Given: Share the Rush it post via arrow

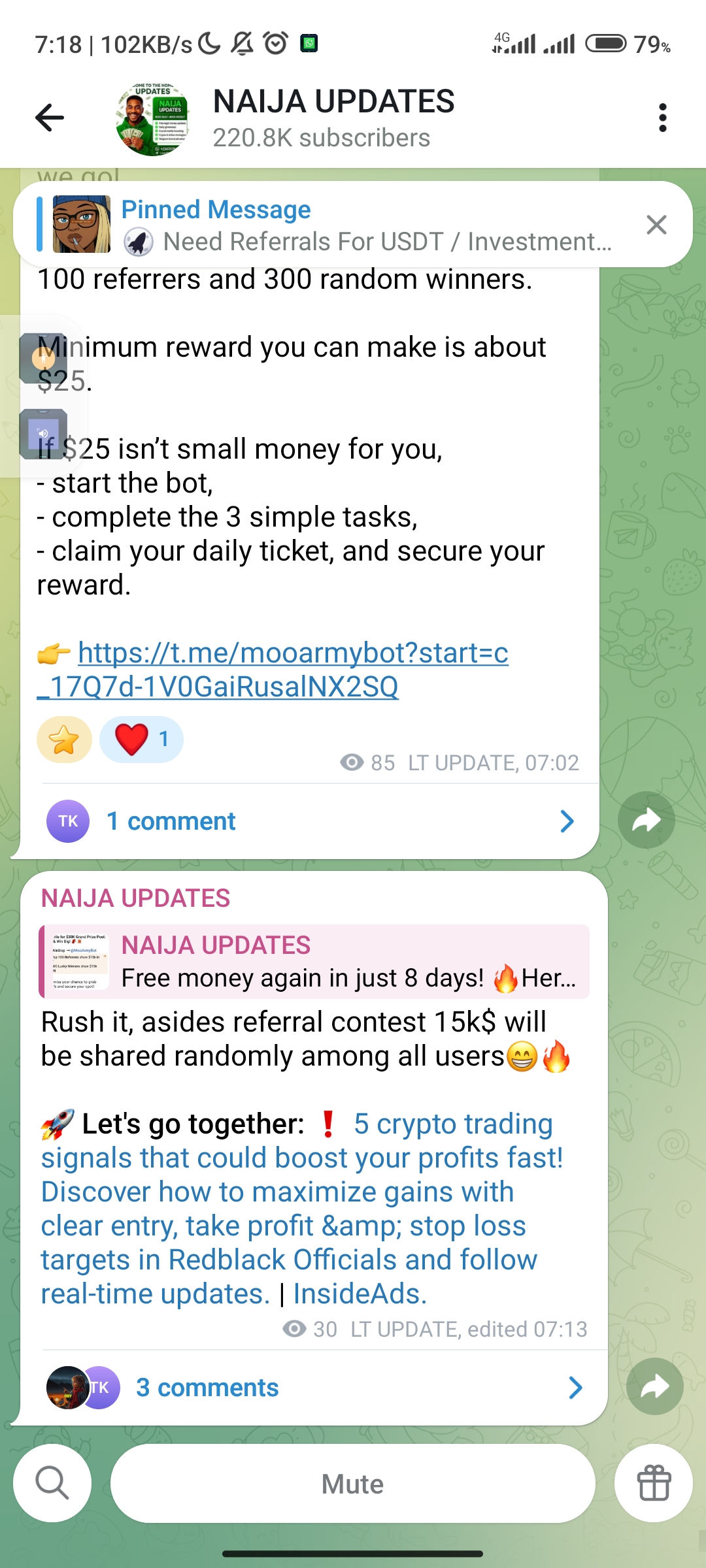Looking at the screenshot, I should (x=655, y=1386).
